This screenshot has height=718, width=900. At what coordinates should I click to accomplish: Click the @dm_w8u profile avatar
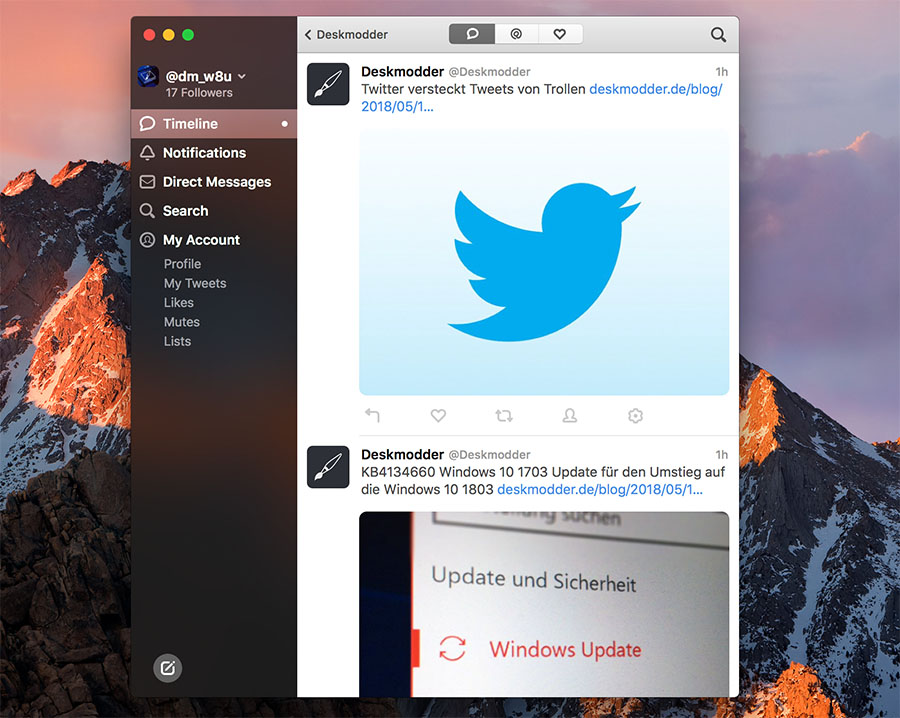tap(148, 76)
